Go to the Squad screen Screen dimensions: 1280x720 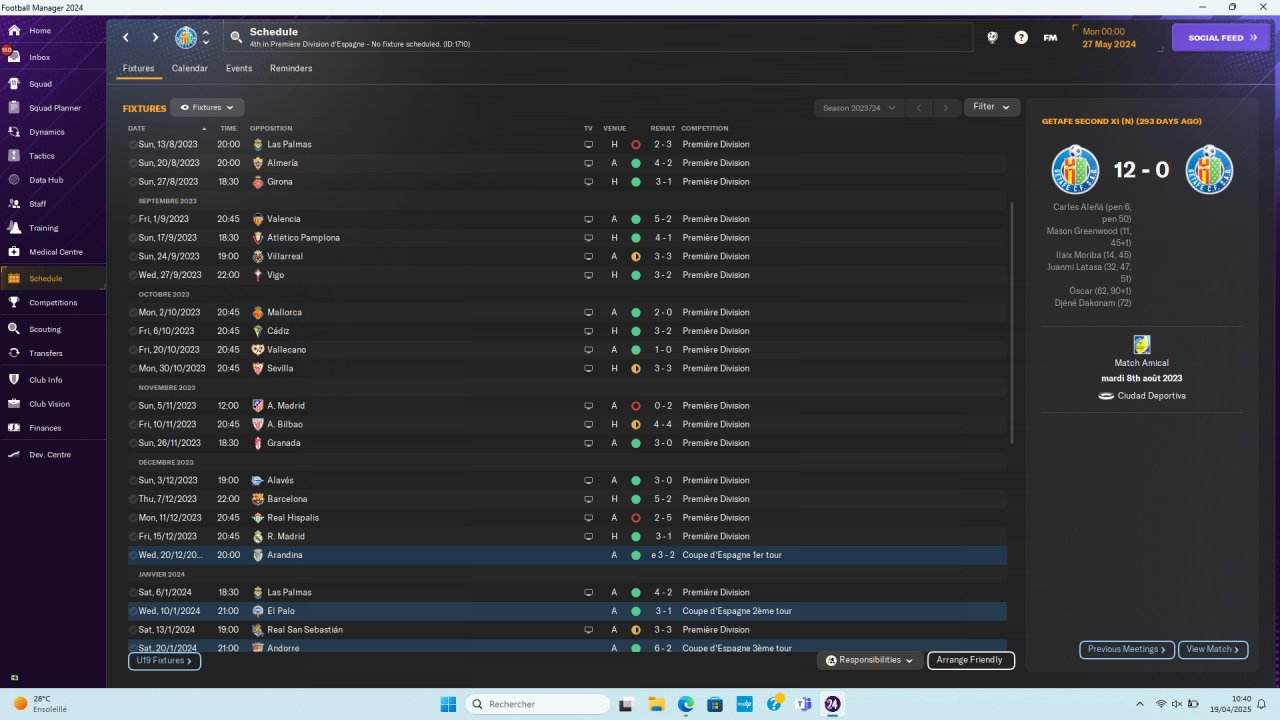pyautogui.click(x=40, y=84)
